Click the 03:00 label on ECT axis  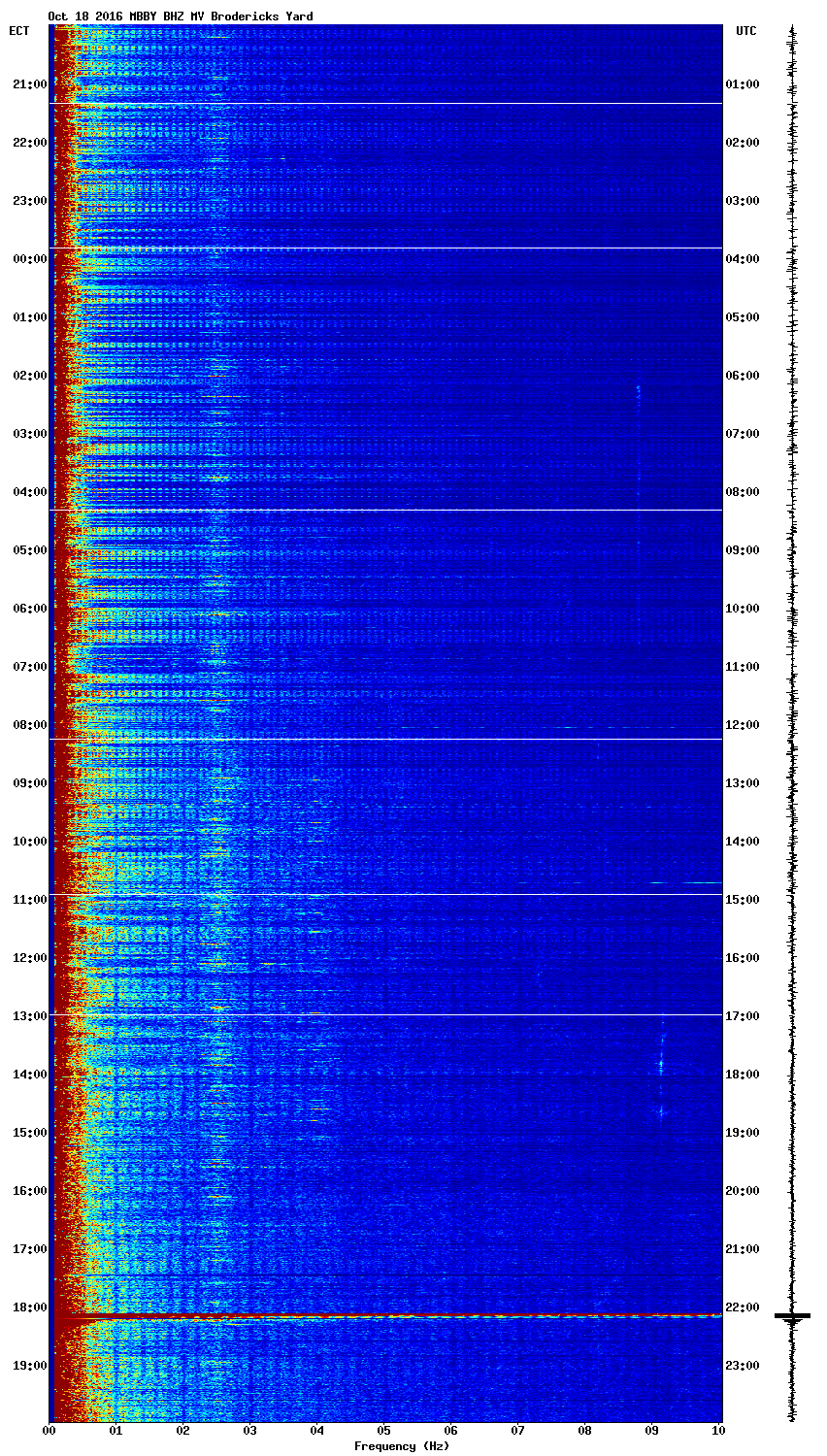click(x=29, y=434)
